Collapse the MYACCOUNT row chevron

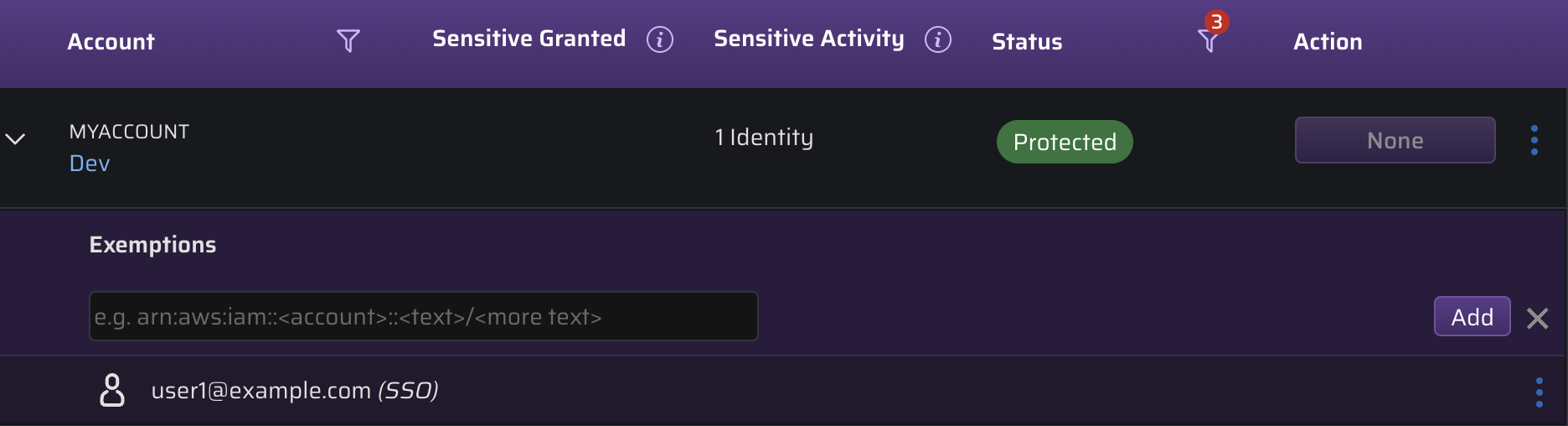coord(16,138)
